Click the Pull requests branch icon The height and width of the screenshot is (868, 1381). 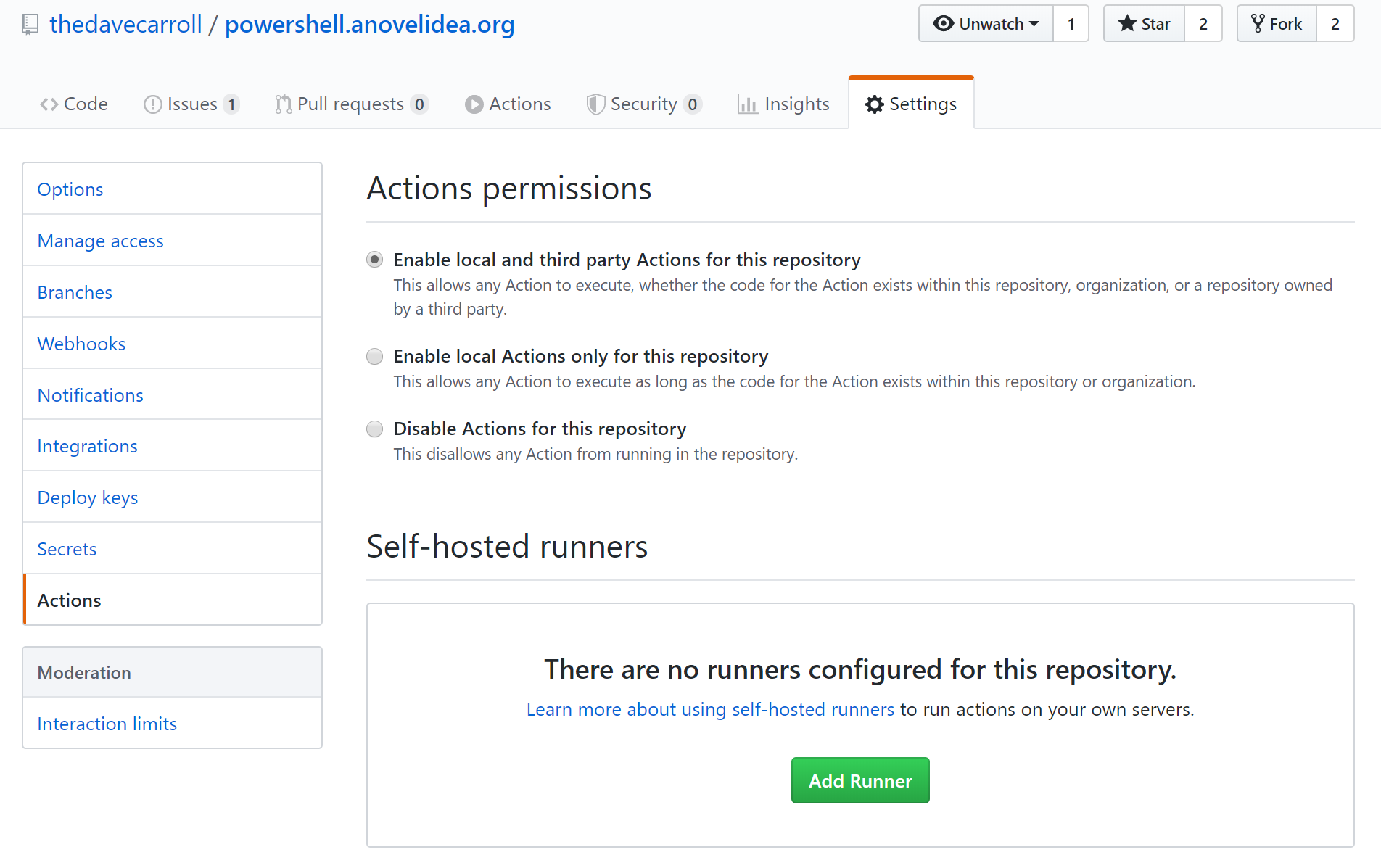pyautogui.click(x=283, y=104)
